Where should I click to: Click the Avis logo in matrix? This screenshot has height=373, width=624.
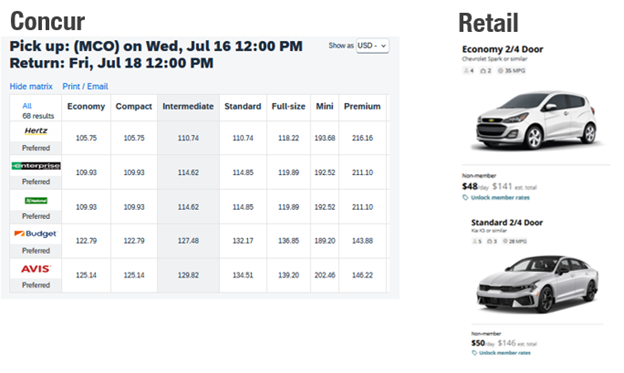pyautogui.click(x=36, y=269)
